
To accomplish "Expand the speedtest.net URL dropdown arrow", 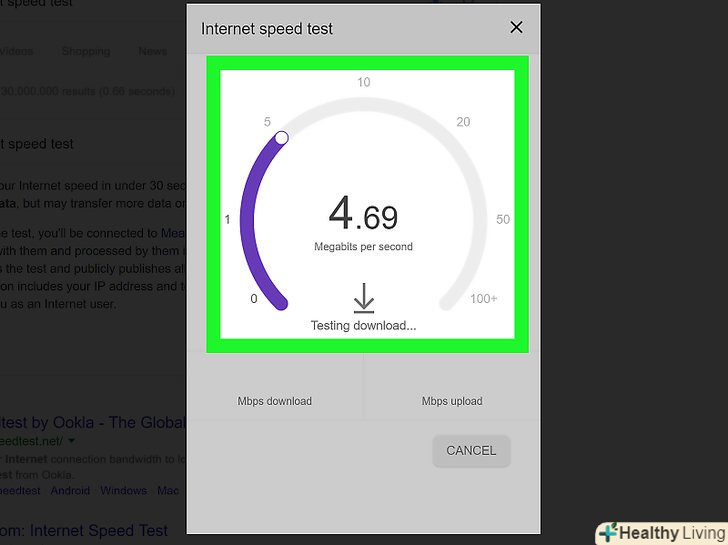I will 71,441.
